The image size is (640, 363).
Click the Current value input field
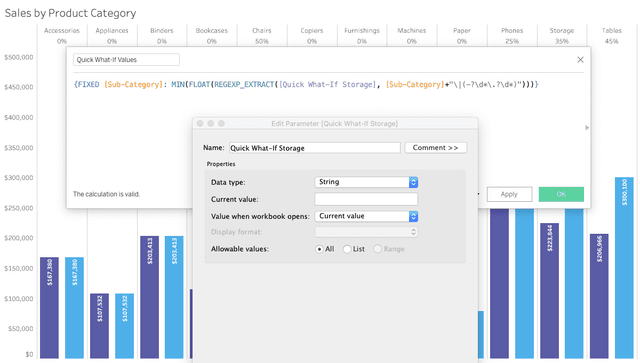[x=366, y=199]
